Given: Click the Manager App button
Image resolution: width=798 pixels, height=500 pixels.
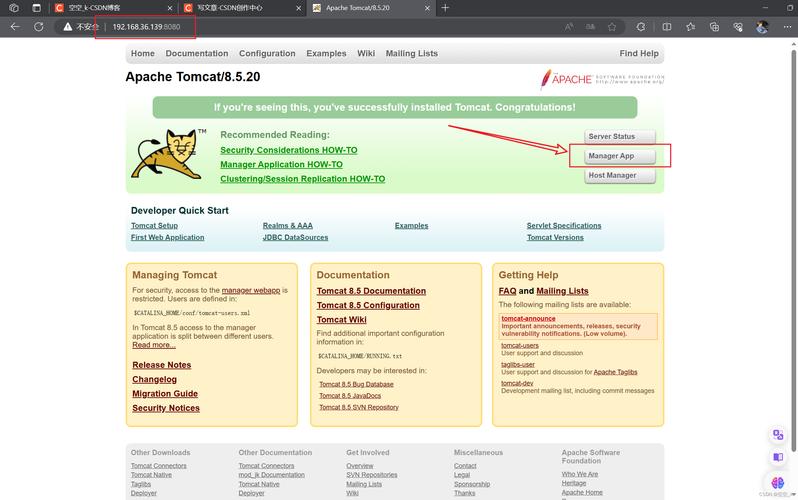Looking at the screenshot, I should coord(620,156).
